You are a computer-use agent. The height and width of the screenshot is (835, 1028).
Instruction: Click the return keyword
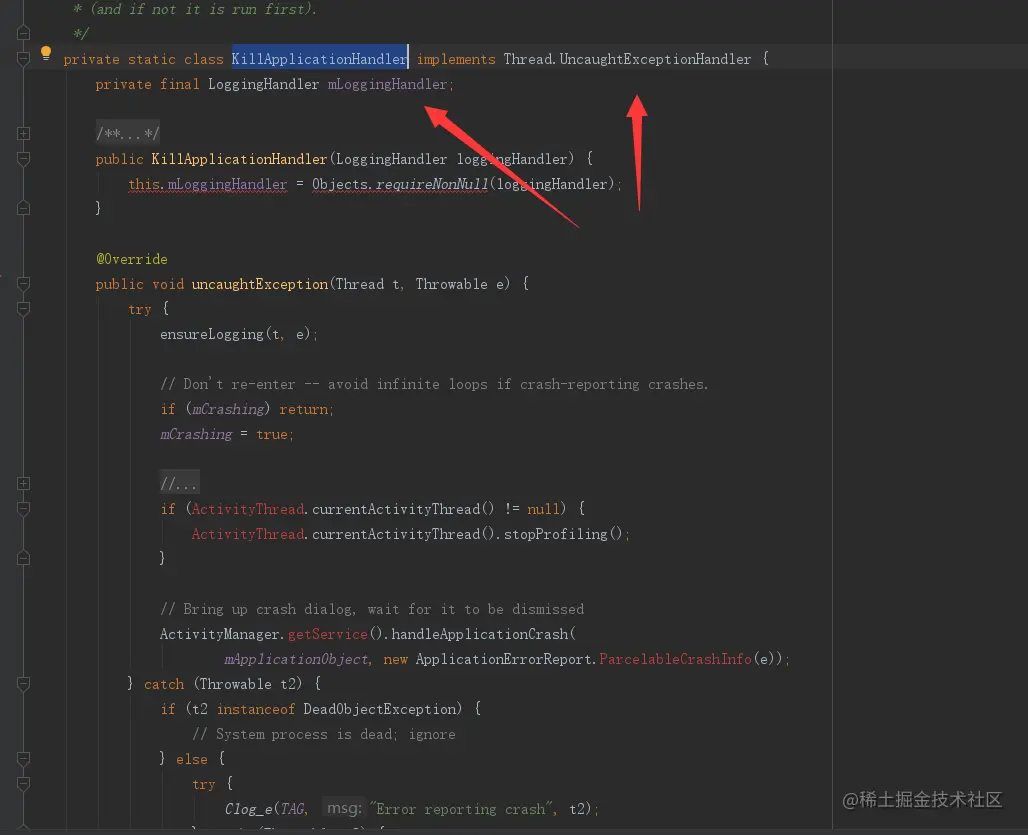pyautogui.click(x=304, y=409)
